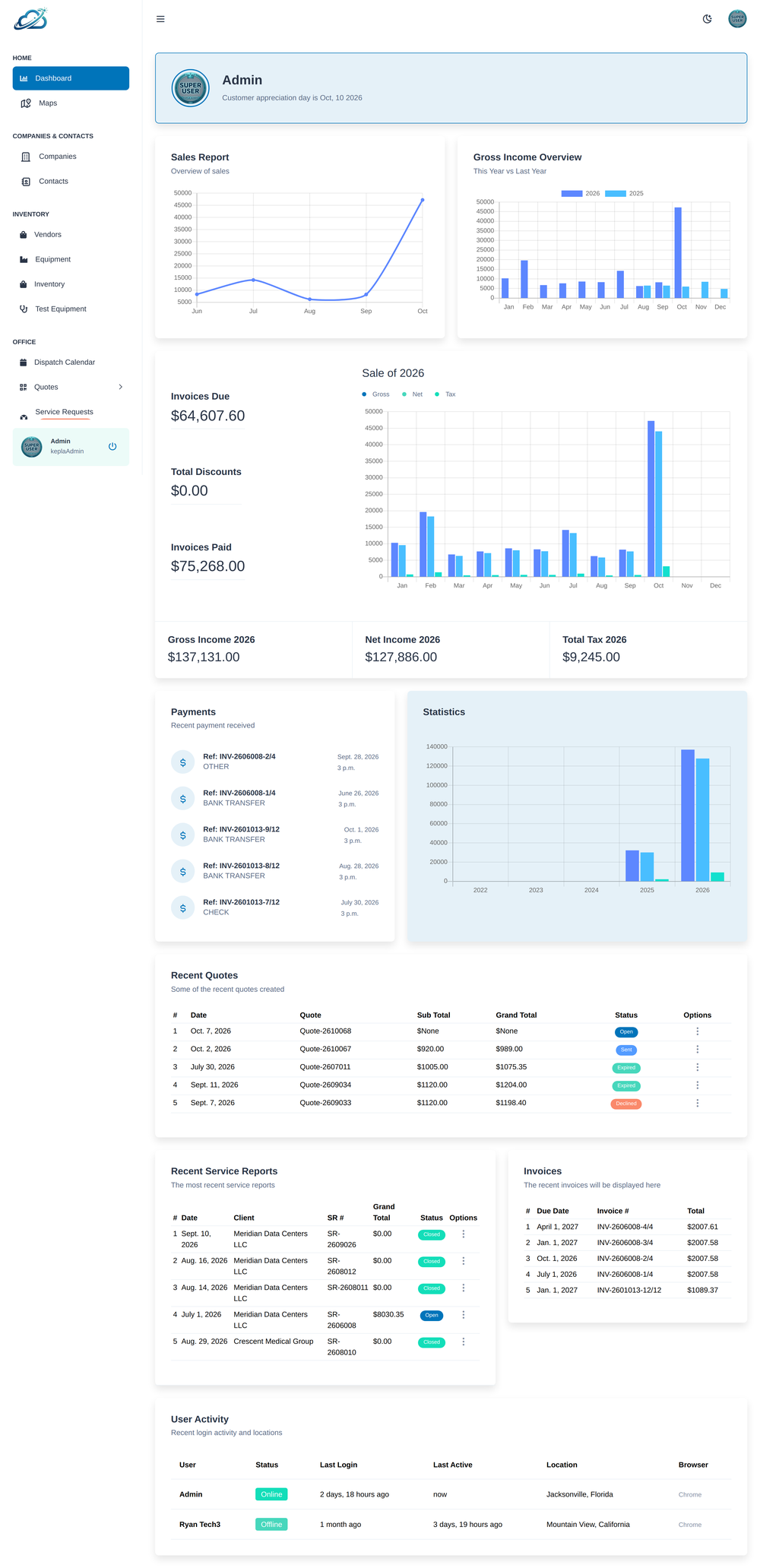Open options for Quote-2610068
Image resolution: width=760 pixels, height=1568 pixels.
click(698, 1031)
